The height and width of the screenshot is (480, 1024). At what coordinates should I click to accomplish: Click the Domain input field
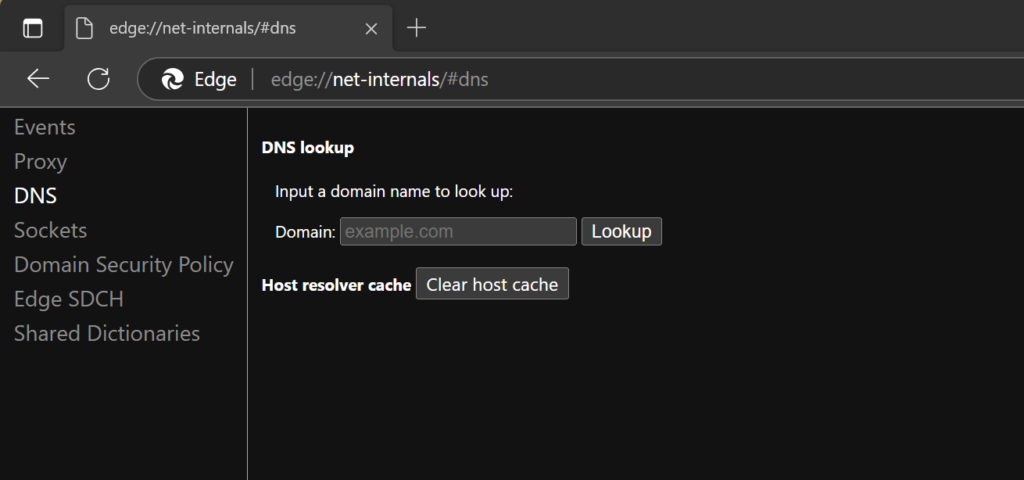click(x=458, y=232)
